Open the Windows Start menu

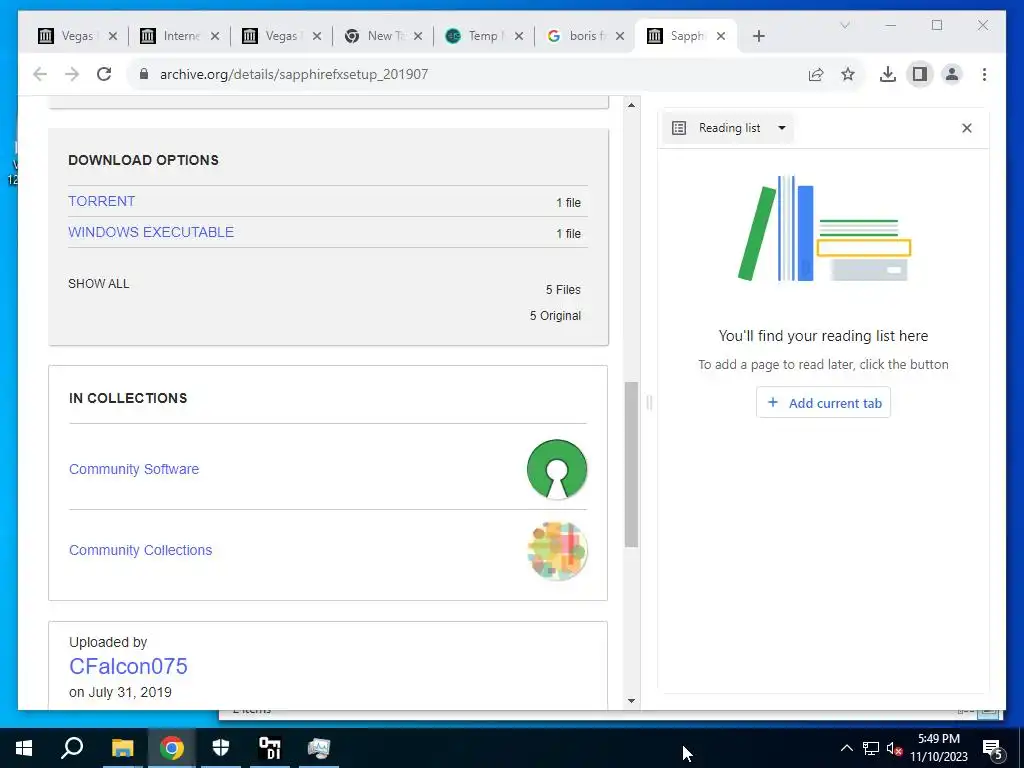(24, 748)
